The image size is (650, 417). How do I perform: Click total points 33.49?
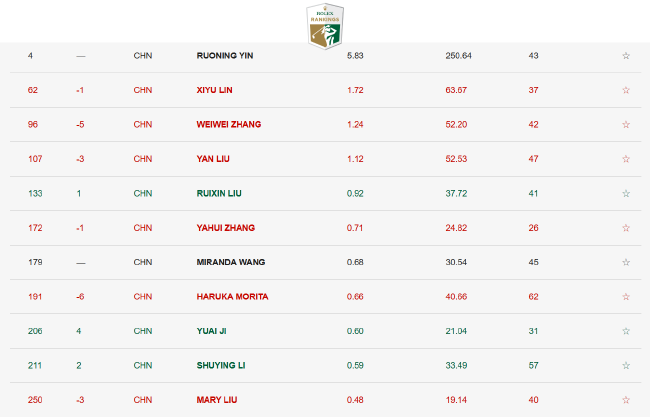pos(456,365)
